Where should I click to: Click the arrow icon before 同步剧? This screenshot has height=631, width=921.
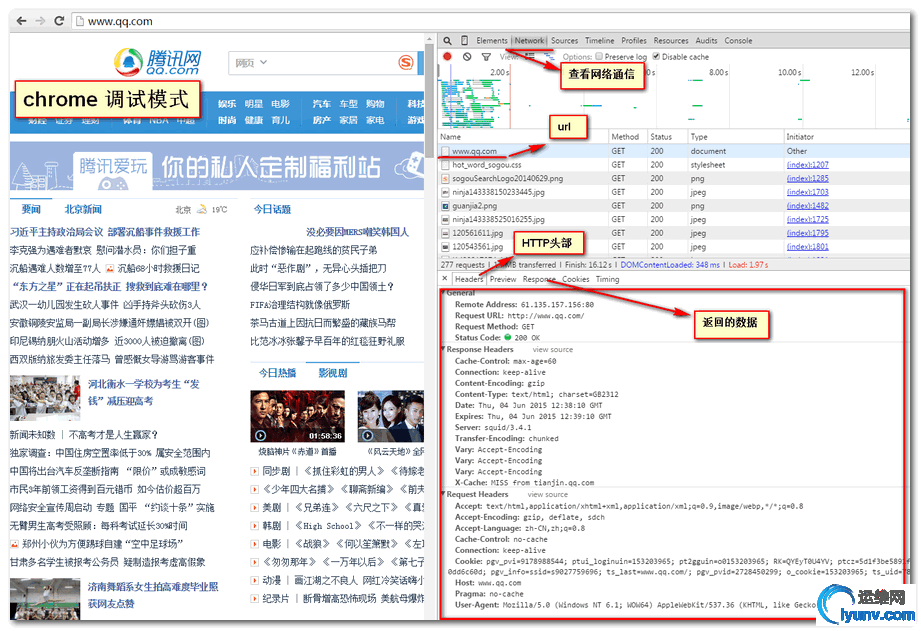pyautogui.click(x=254, y=471)
